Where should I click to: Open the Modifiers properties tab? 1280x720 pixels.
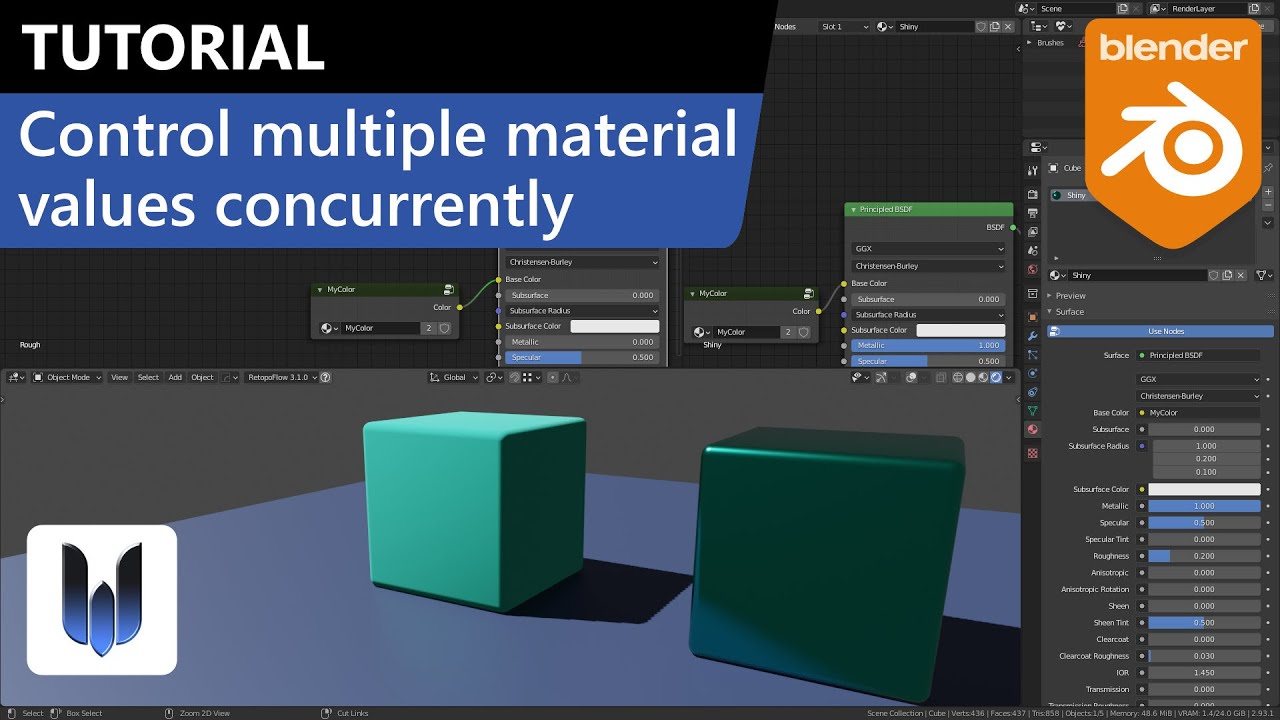pos(1033,336)
